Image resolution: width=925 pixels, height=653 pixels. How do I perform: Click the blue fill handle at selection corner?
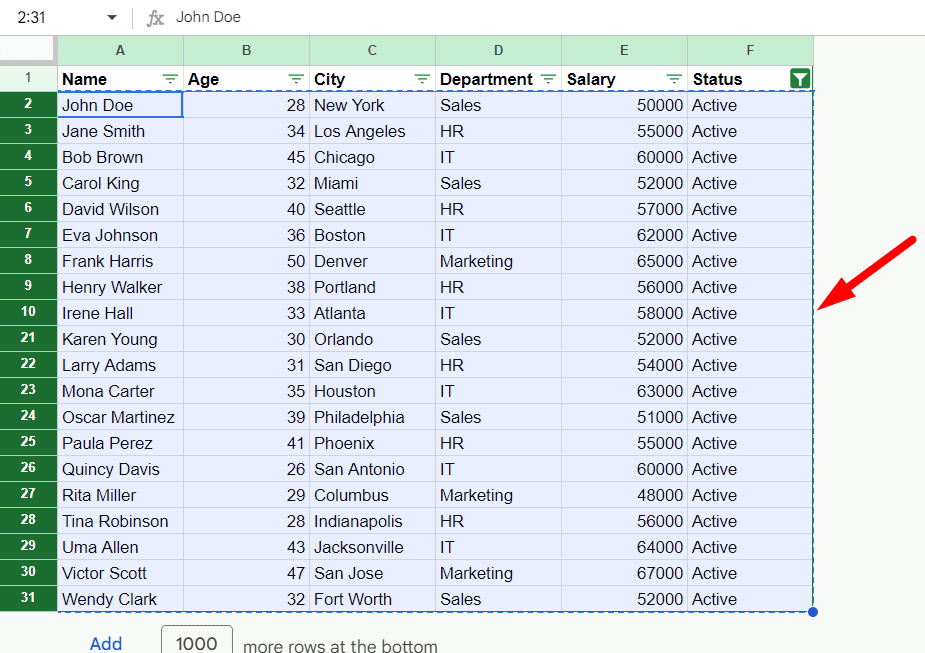(x=813, y=611)
